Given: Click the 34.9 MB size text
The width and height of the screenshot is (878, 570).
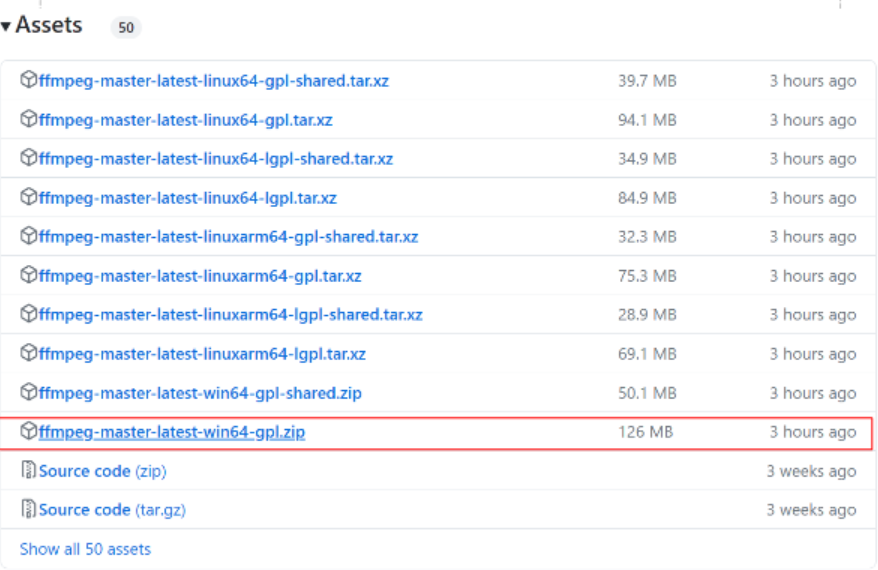Looking at the screenshot, I should [647, 159].
